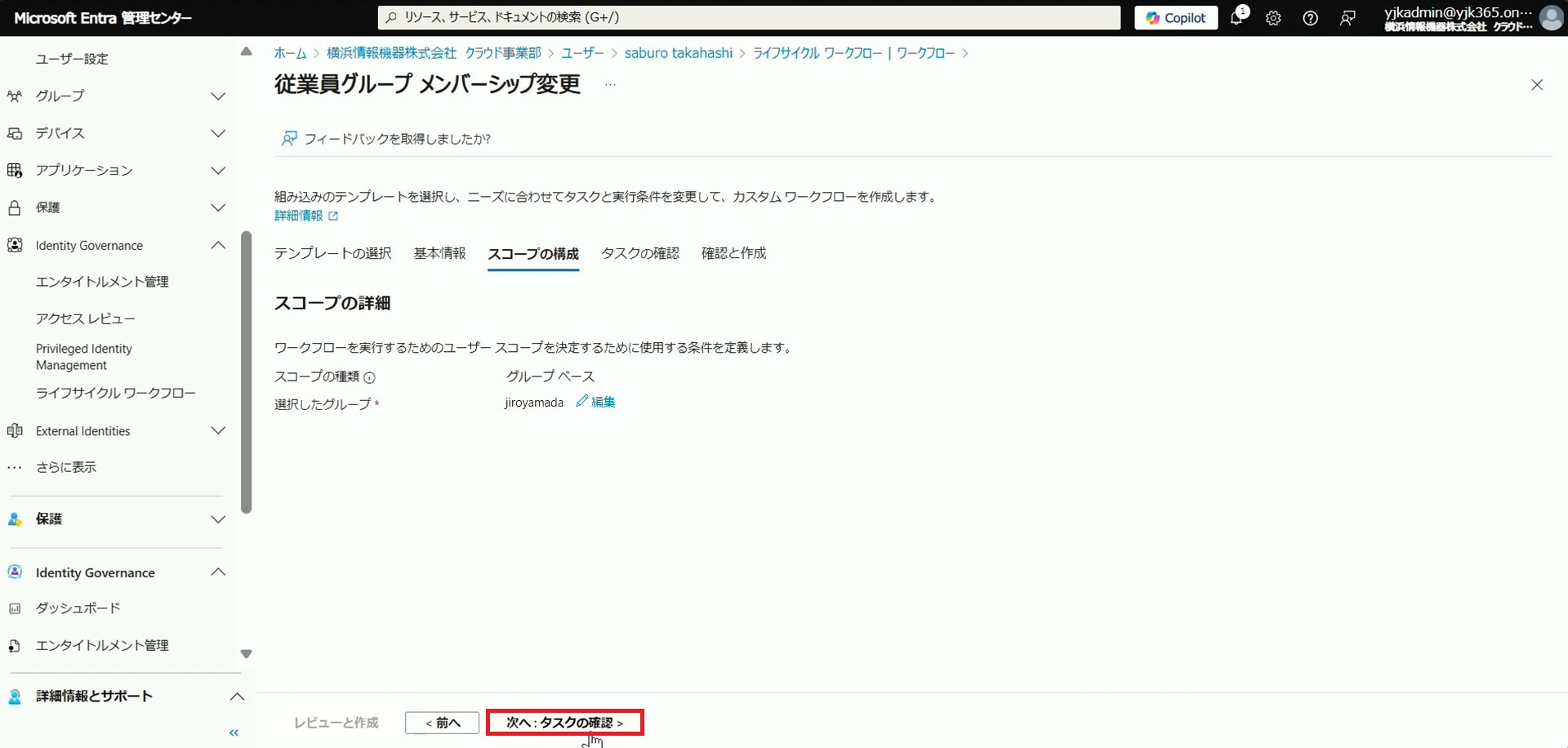1568x748 pixels.
Task: Click the 次へ: タスクの確認 button
Action: 564,723
